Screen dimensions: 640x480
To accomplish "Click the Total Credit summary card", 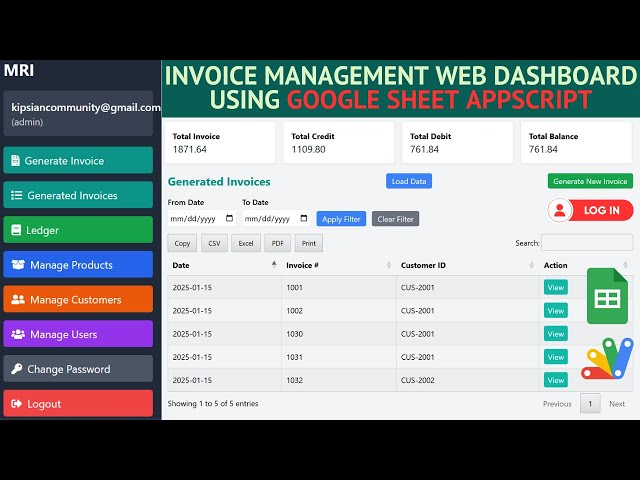I will point(338,142).
